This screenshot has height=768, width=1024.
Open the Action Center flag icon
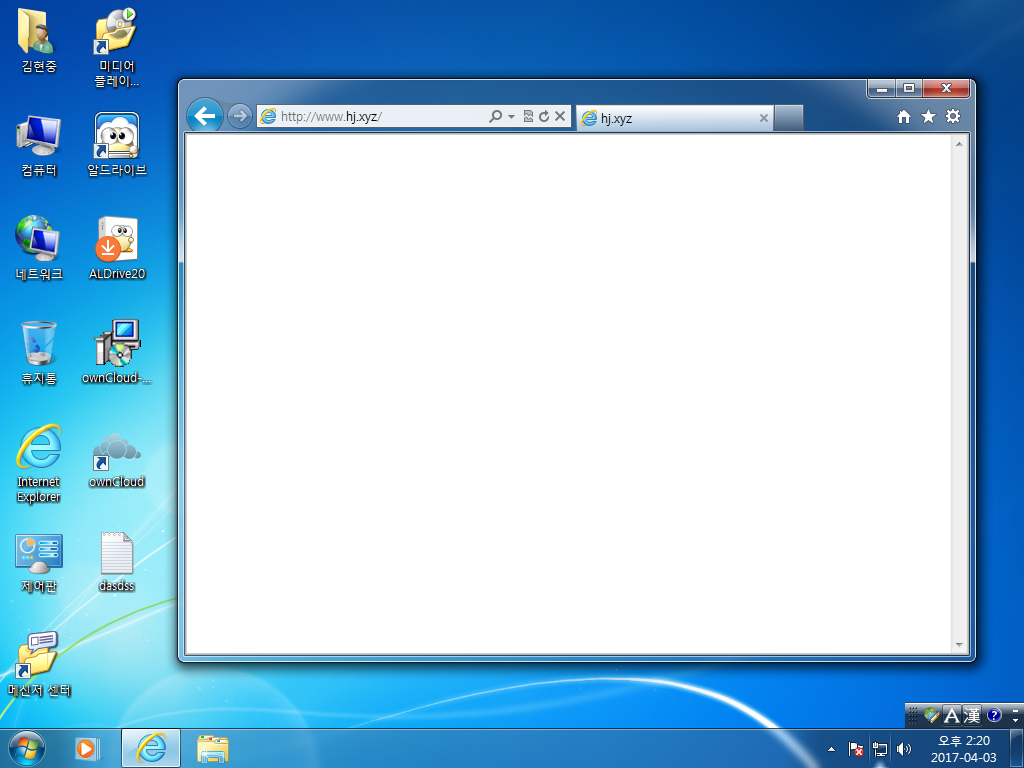coord(856,749)
